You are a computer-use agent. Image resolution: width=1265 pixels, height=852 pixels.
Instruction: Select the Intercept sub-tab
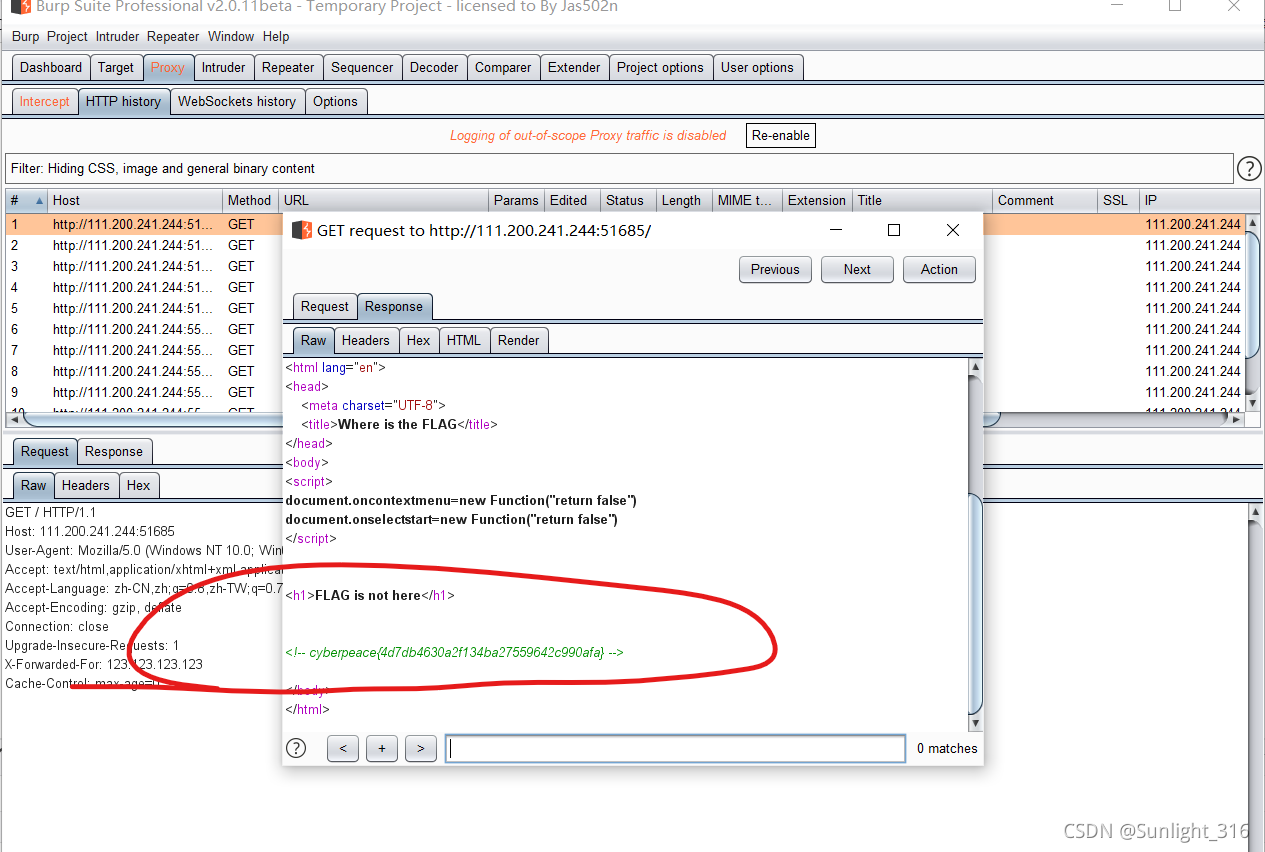[45, 101]
